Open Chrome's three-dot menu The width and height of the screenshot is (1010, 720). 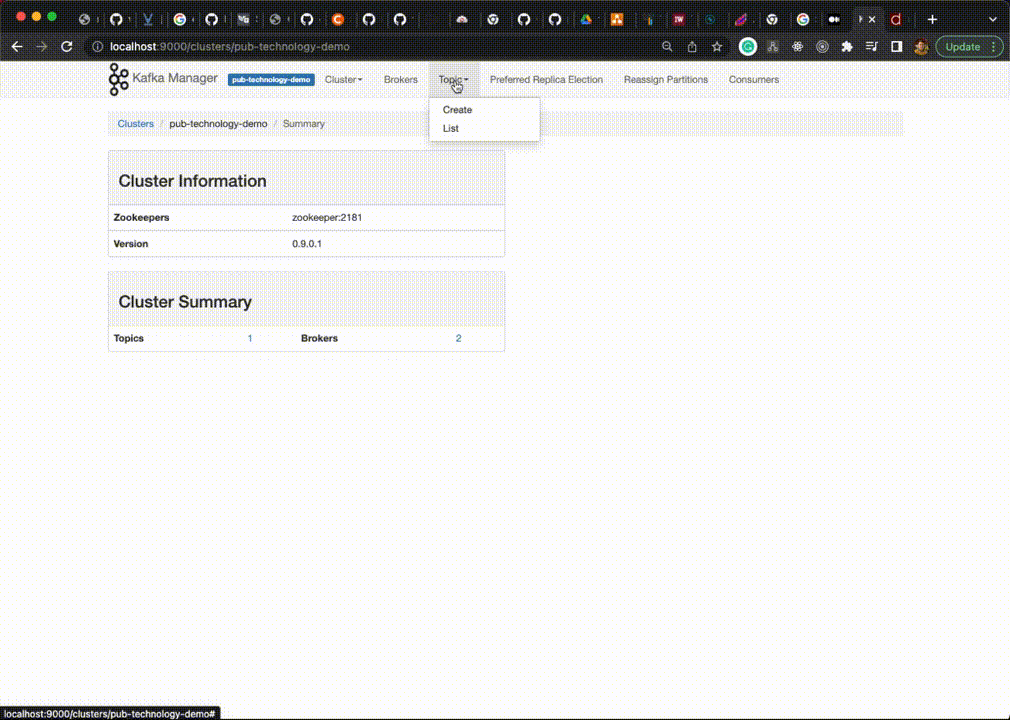click(x=994, y=46)
